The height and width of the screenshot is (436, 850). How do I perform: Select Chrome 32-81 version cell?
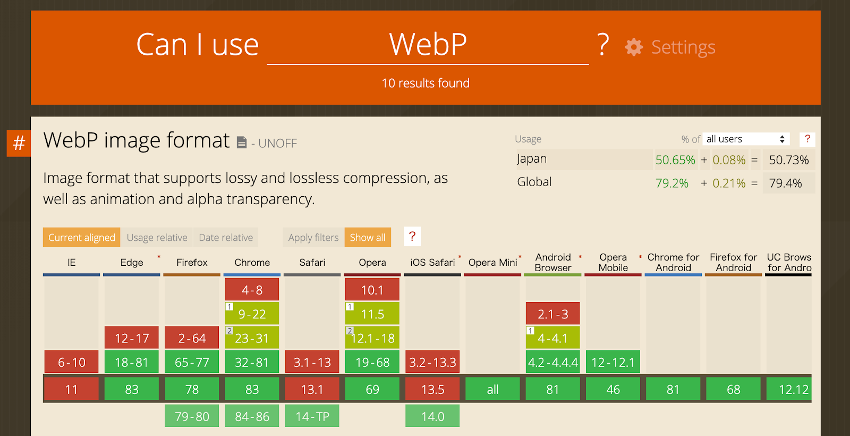coord(252,362)
